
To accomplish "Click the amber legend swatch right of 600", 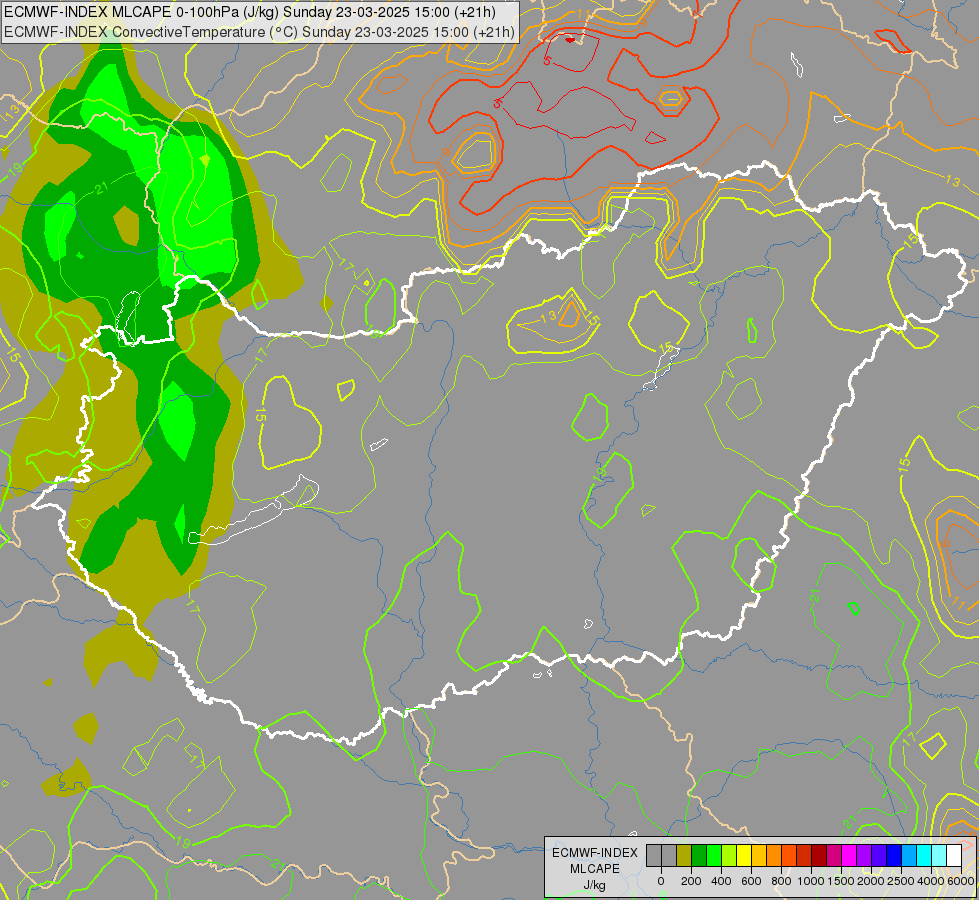I will click(759, 855).
